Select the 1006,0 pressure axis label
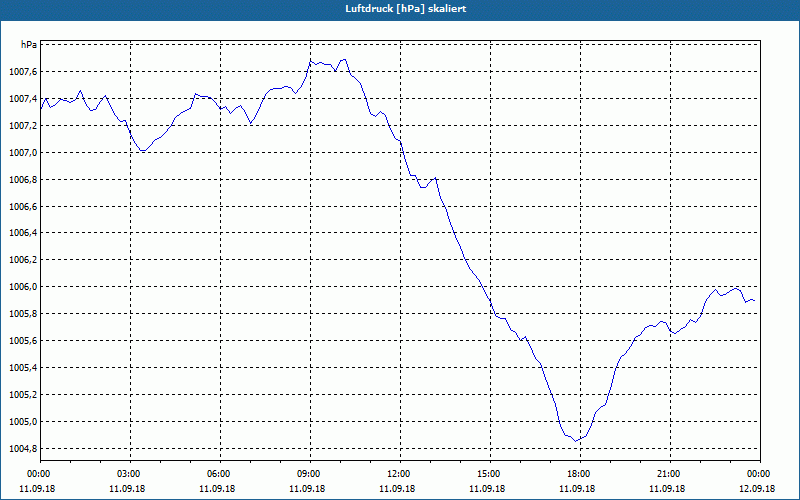800x500 pixels. [x=23, y=287]
